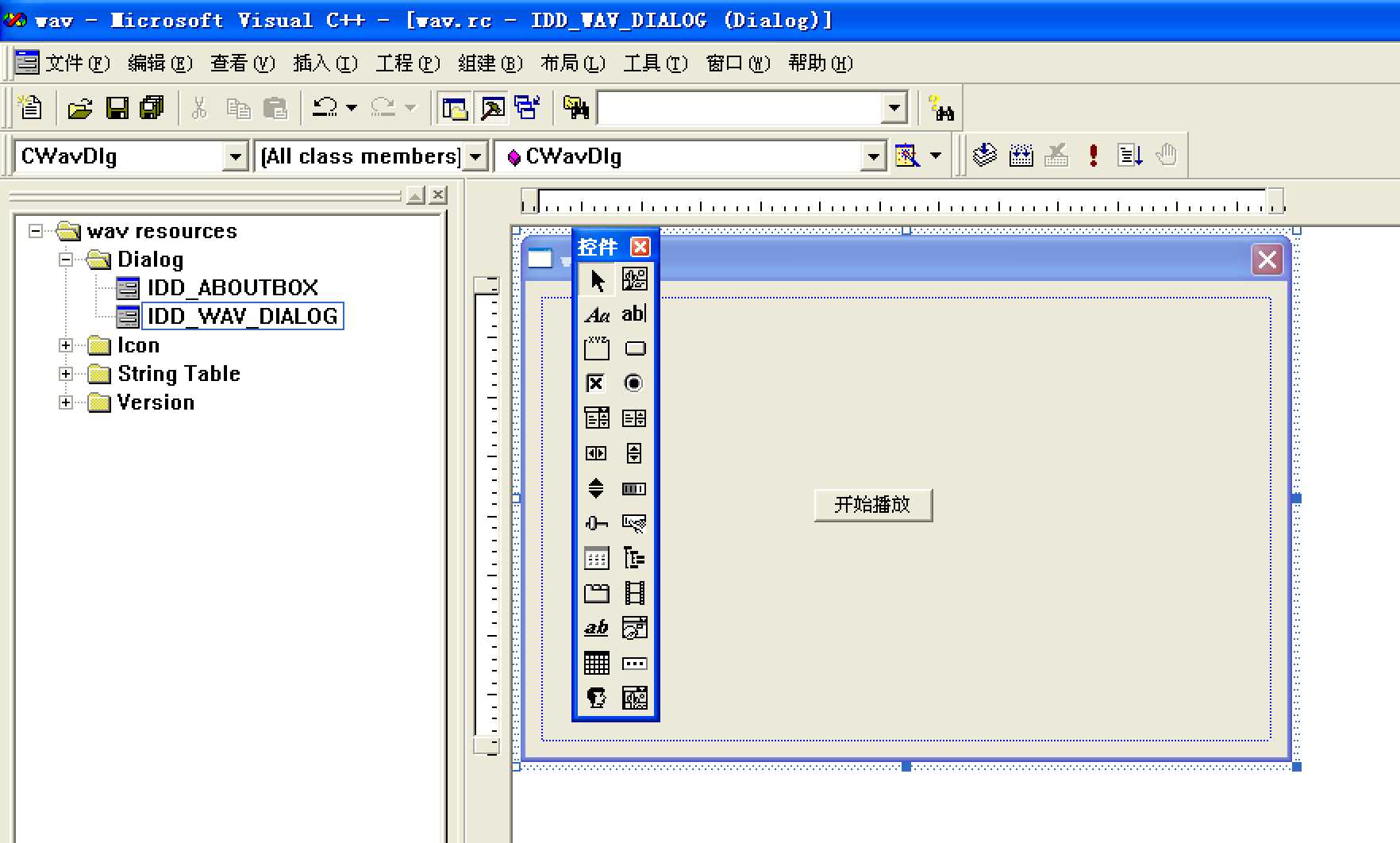The image size is (1400, 843).
Task: Select the Combo Box control tool
Action: click(597, 418)
